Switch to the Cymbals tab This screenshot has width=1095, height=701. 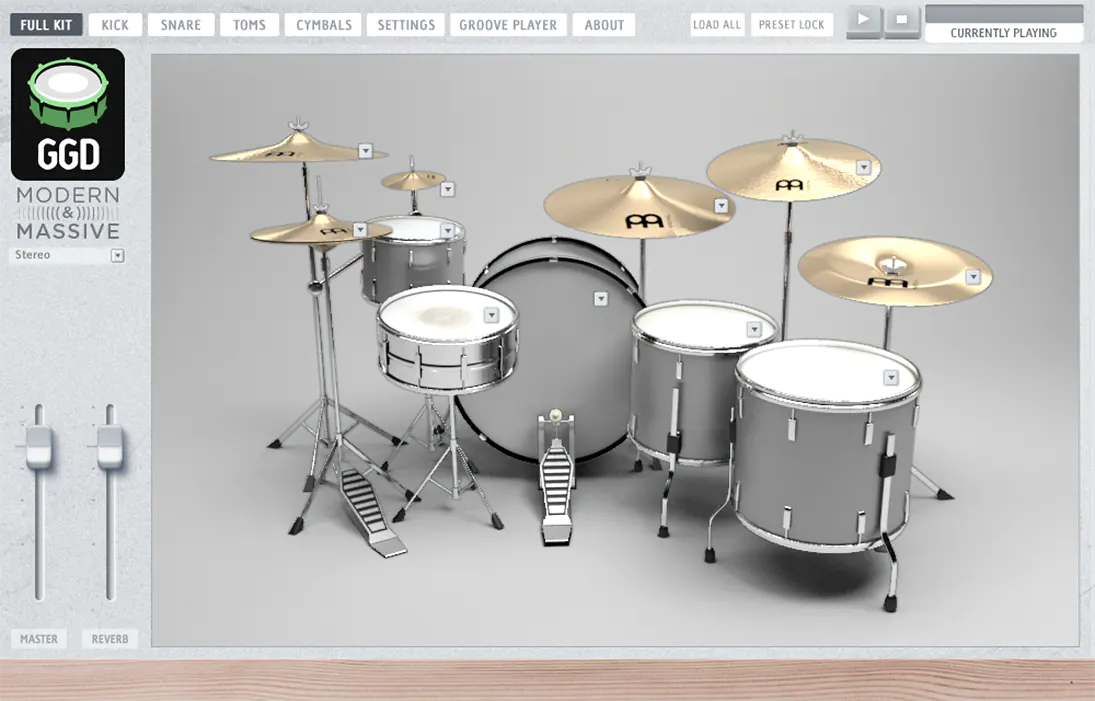tap(322, 25)
